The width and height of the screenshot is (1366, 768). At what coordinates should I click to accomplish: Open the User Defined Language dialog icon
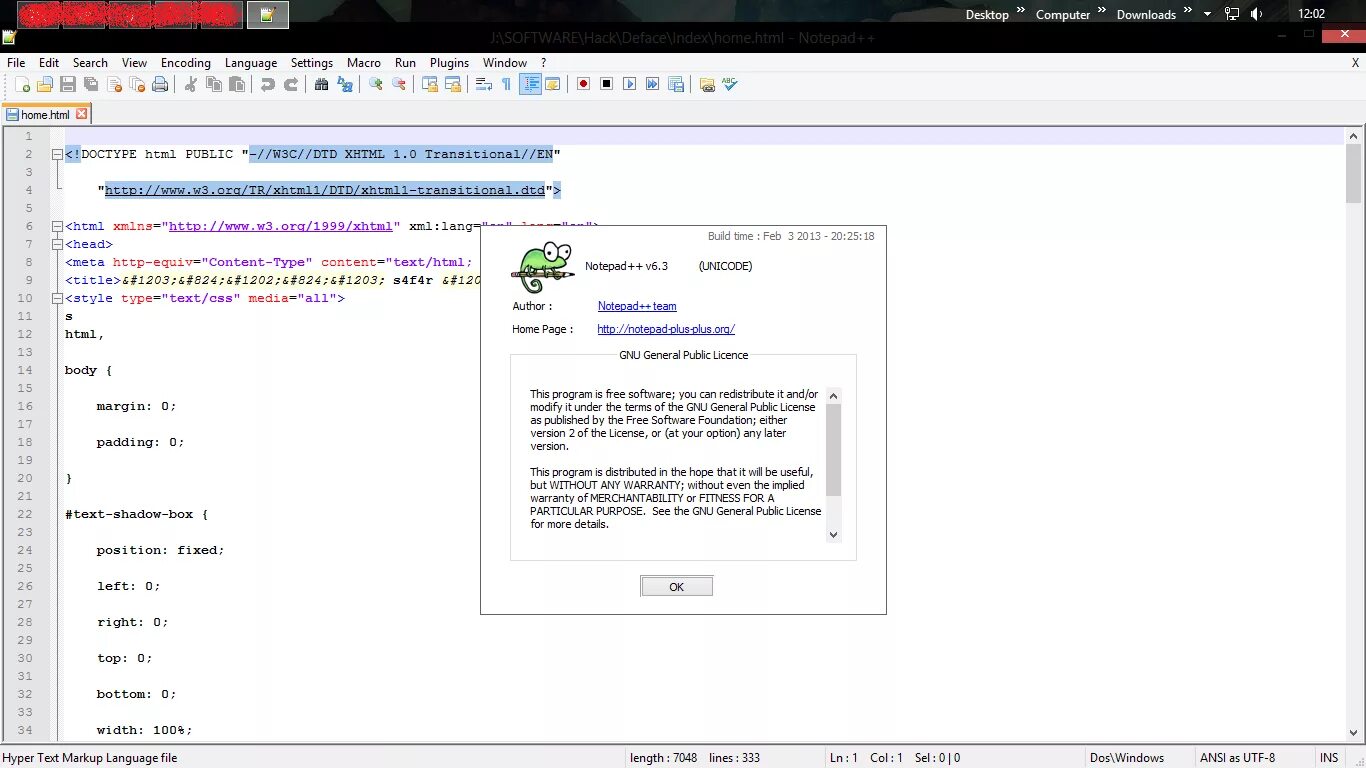point(552,84)
